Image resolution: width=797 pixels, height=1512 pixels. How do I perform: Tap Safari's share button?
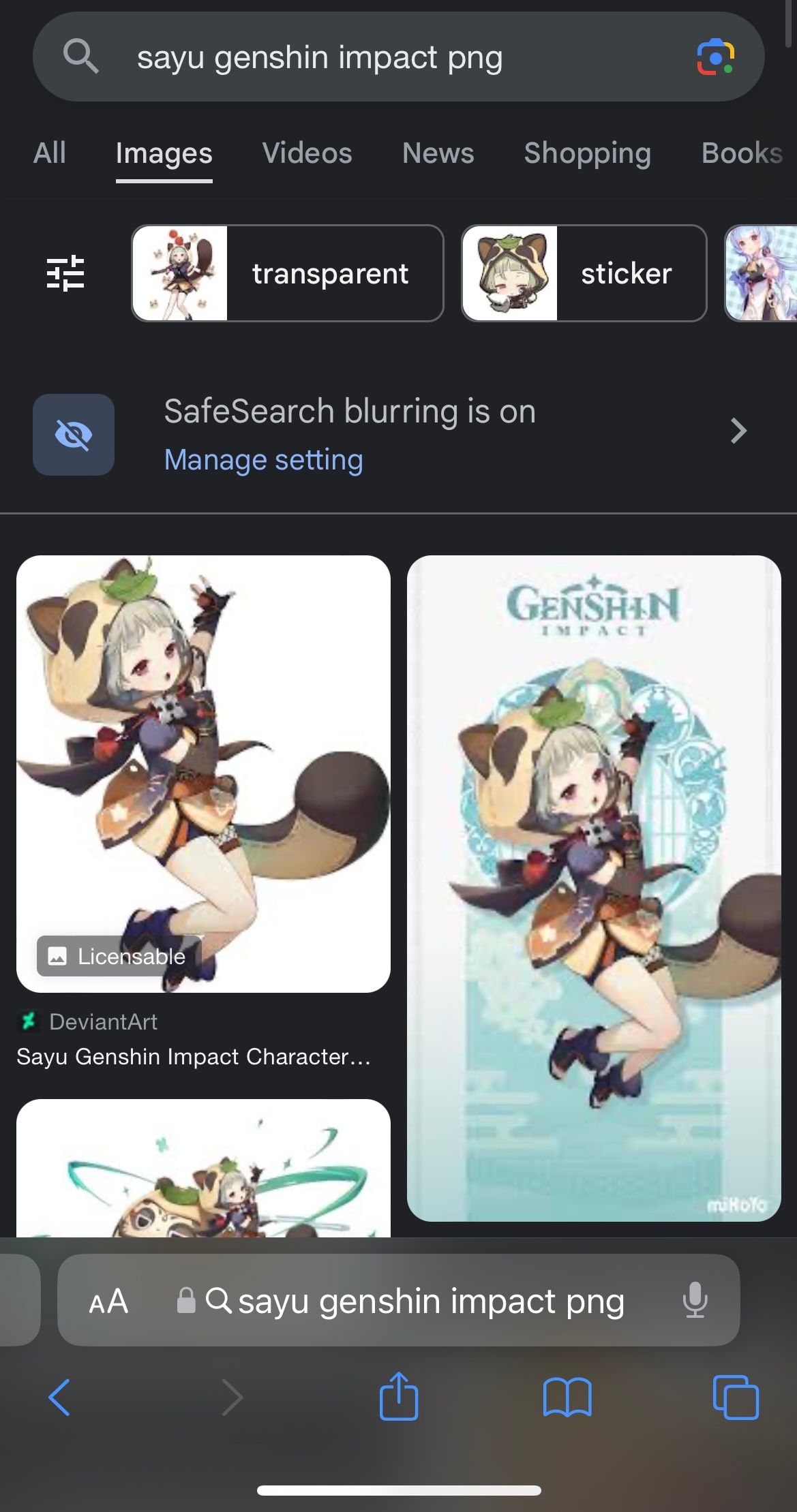399,1396
